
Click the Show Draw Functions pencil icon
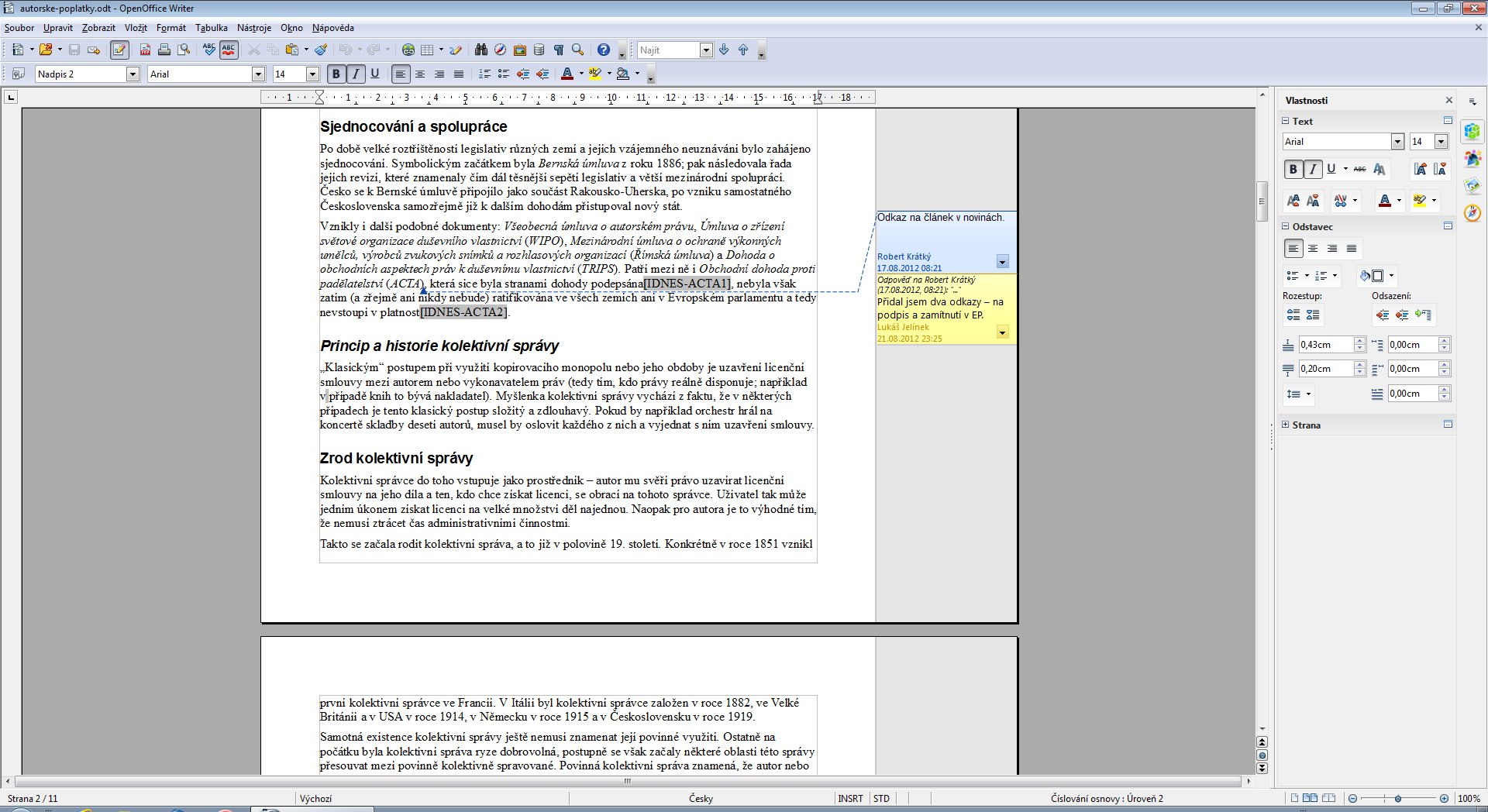[x=456, y=50]
